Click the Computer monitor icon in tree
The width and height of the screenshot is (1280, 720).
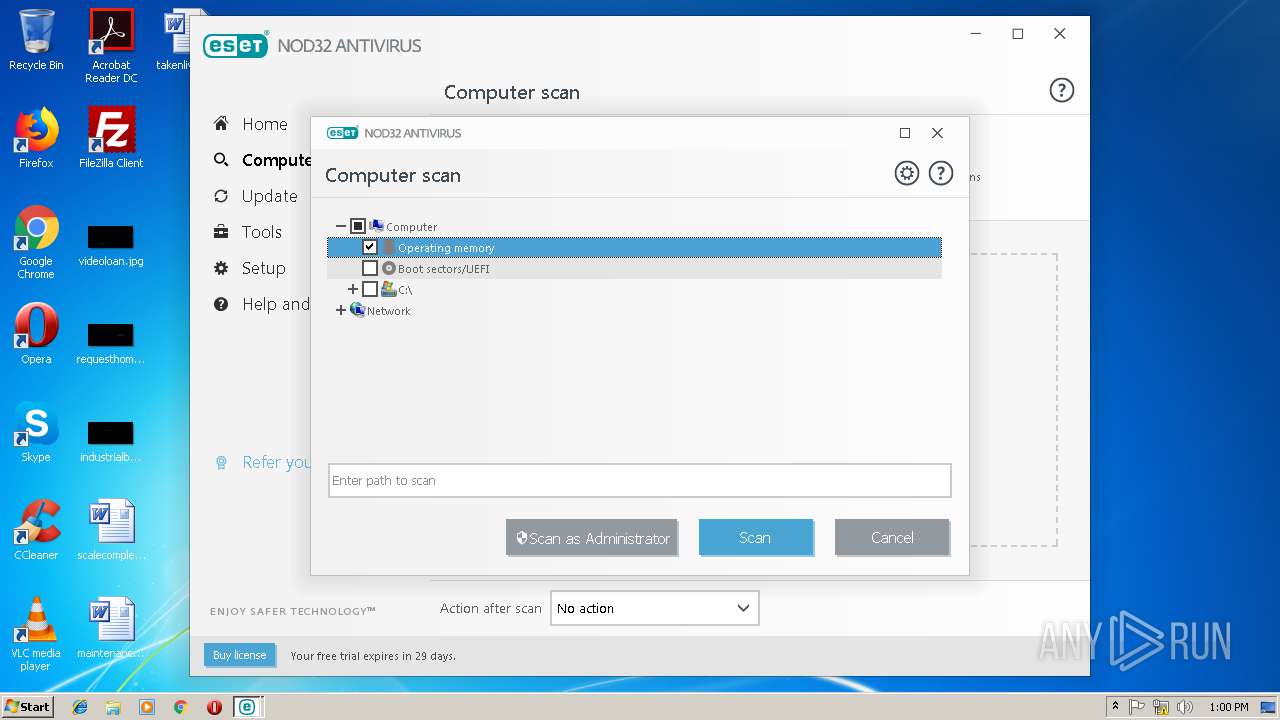(377, 226)
